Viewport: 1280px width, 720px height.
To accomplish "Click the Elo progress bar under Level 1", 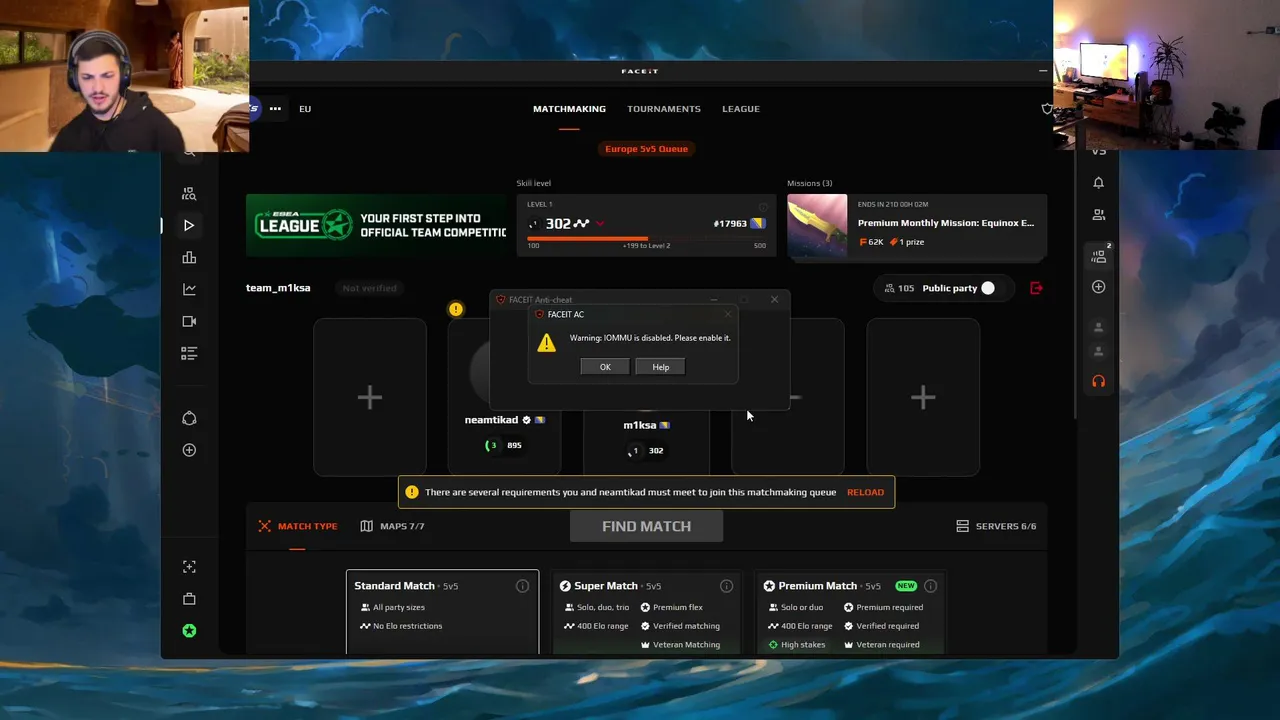I will pyautogui.click(x=646, y=238).
